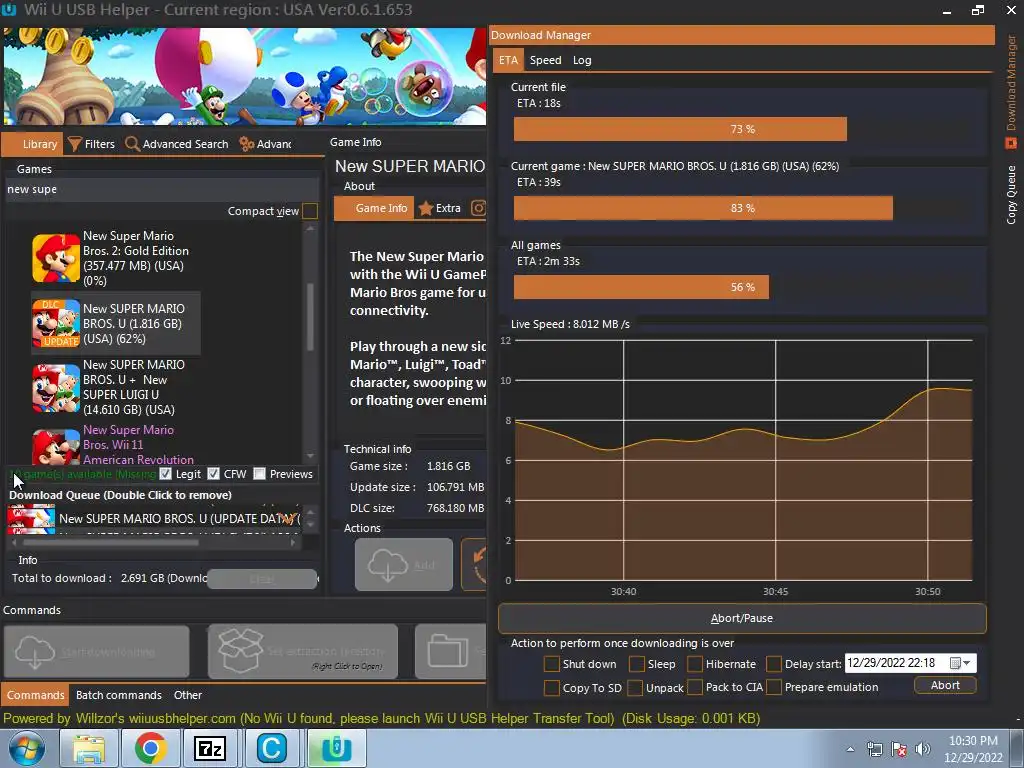The width and height of the screenshot is (1024, 768).
Task: Switch to the Log tab
Action: pos(582,60)
